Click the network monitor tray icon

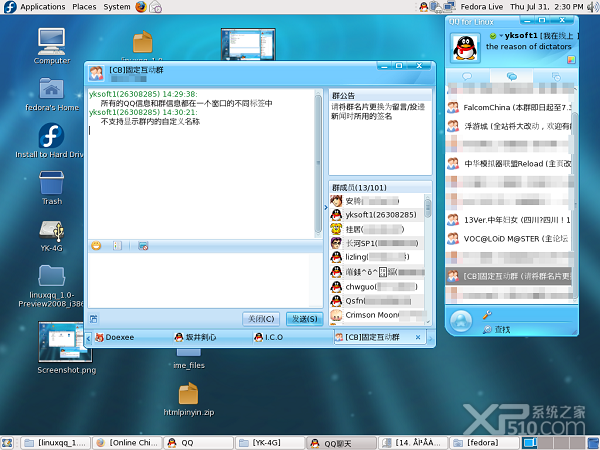point(449,7)
